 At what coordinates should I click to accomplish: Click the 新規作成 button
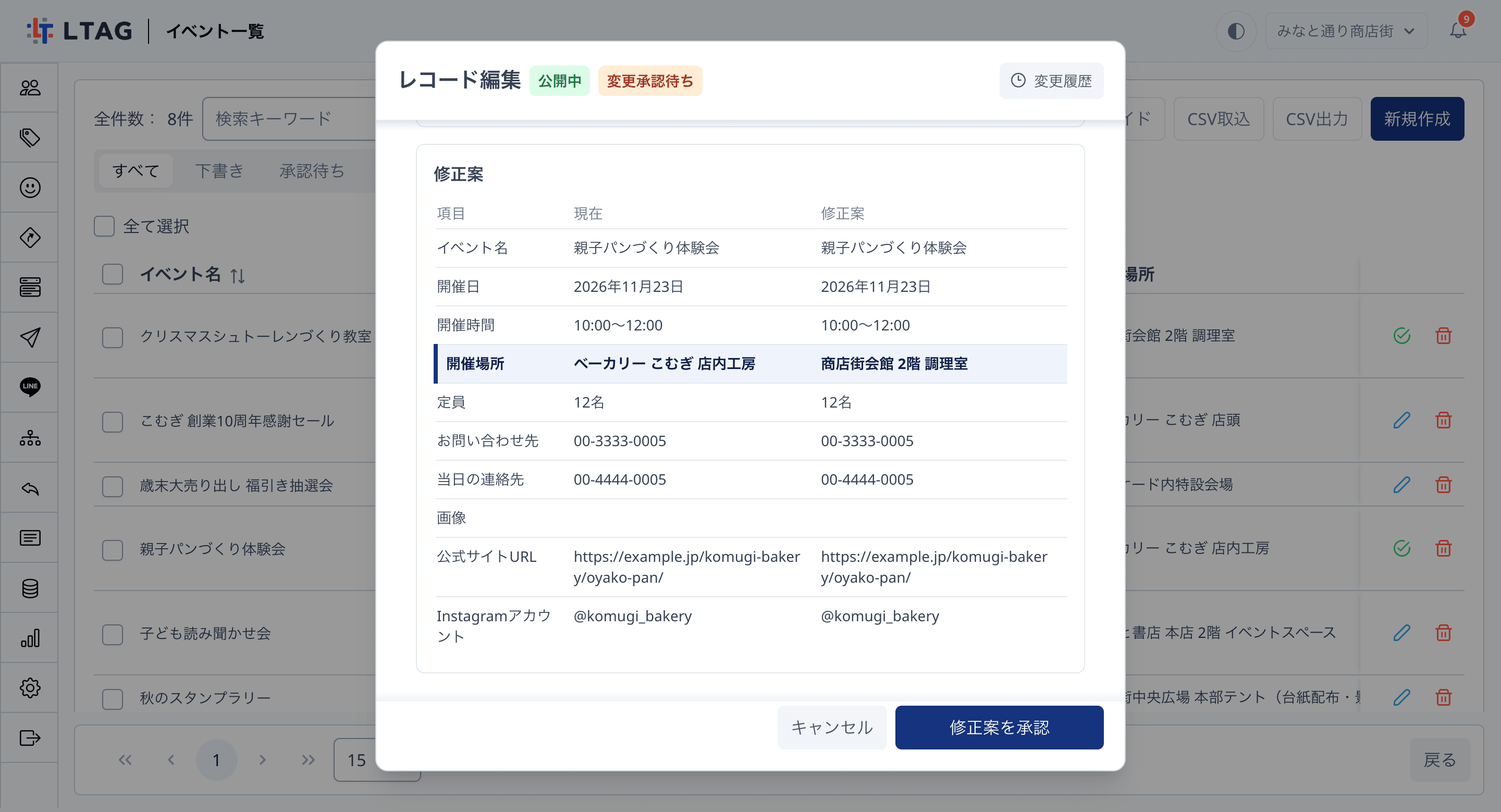click(1417, 119)
